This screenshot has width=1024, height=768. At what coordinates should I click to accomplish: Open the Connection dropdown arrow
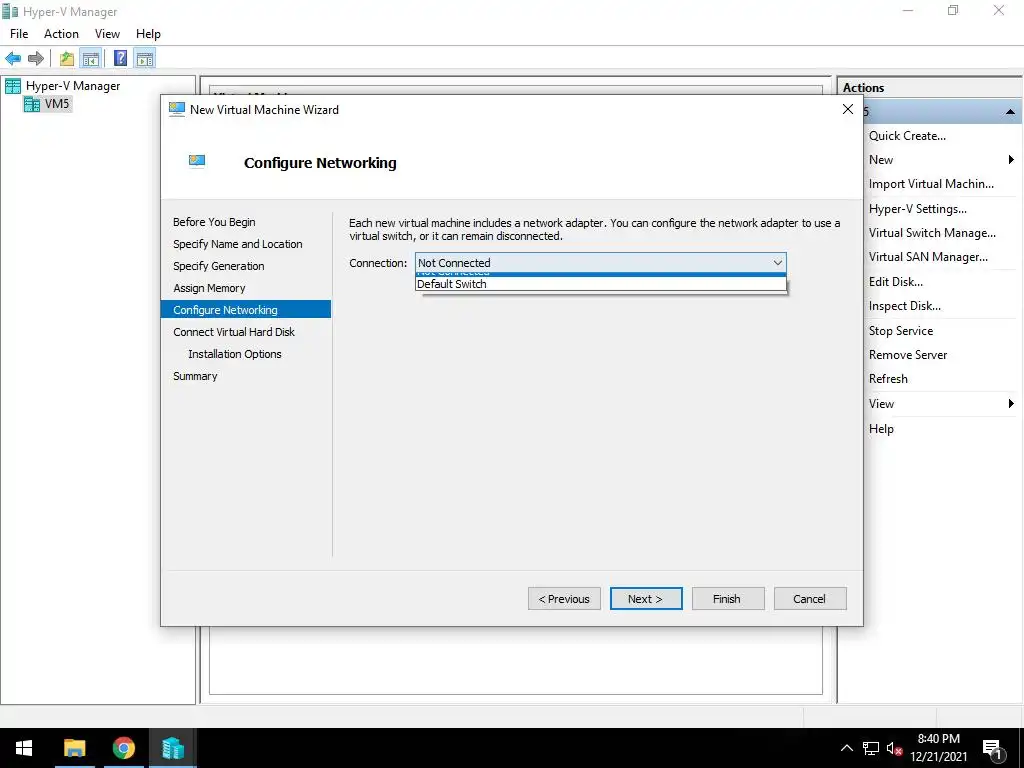click(x=777, y=263)
